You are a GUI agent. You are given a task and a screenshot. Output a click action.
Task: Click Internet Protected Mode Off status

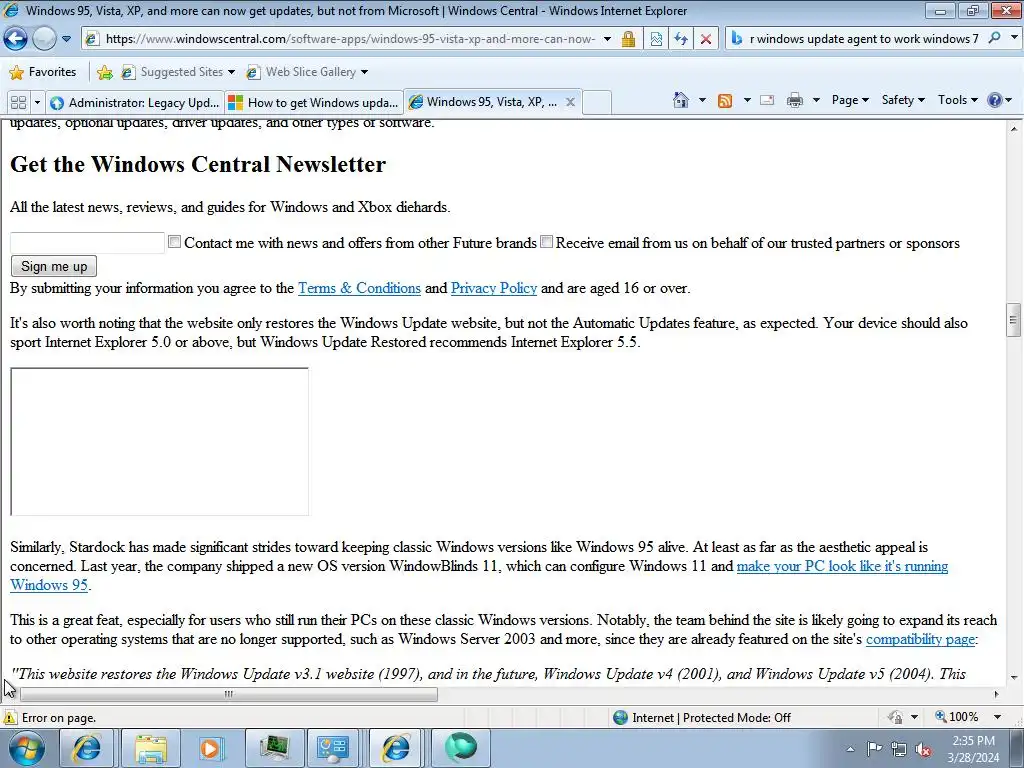tap(703, 718)
